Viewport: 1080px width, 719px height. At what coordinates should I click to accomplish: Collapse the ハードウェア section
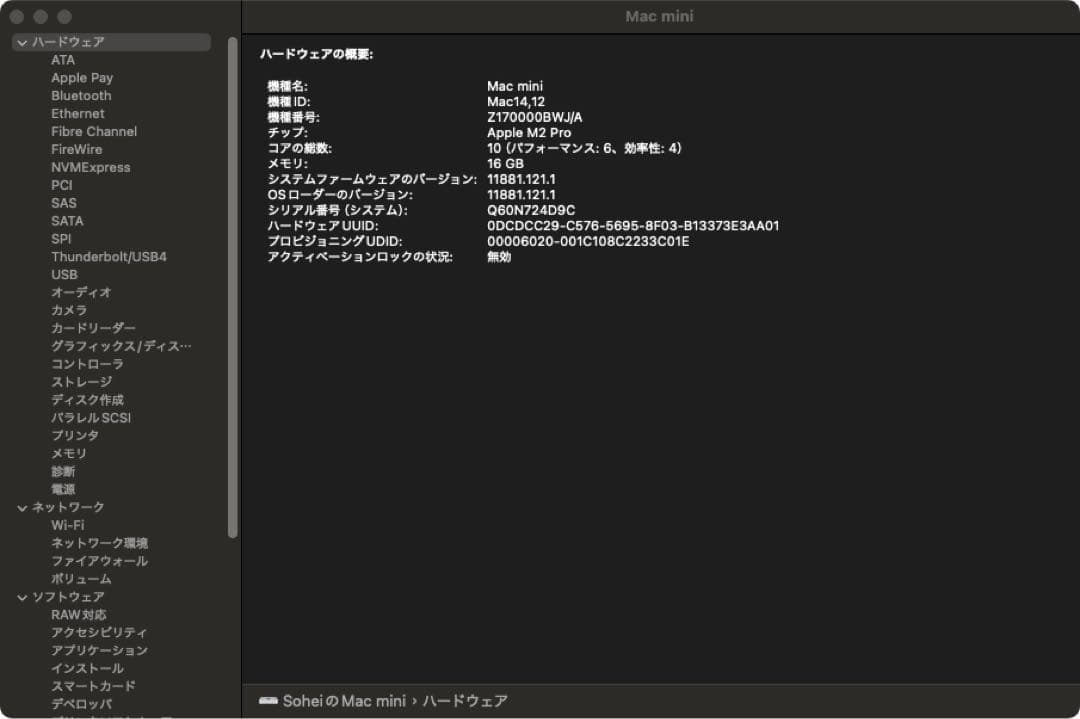click(21, 42)
